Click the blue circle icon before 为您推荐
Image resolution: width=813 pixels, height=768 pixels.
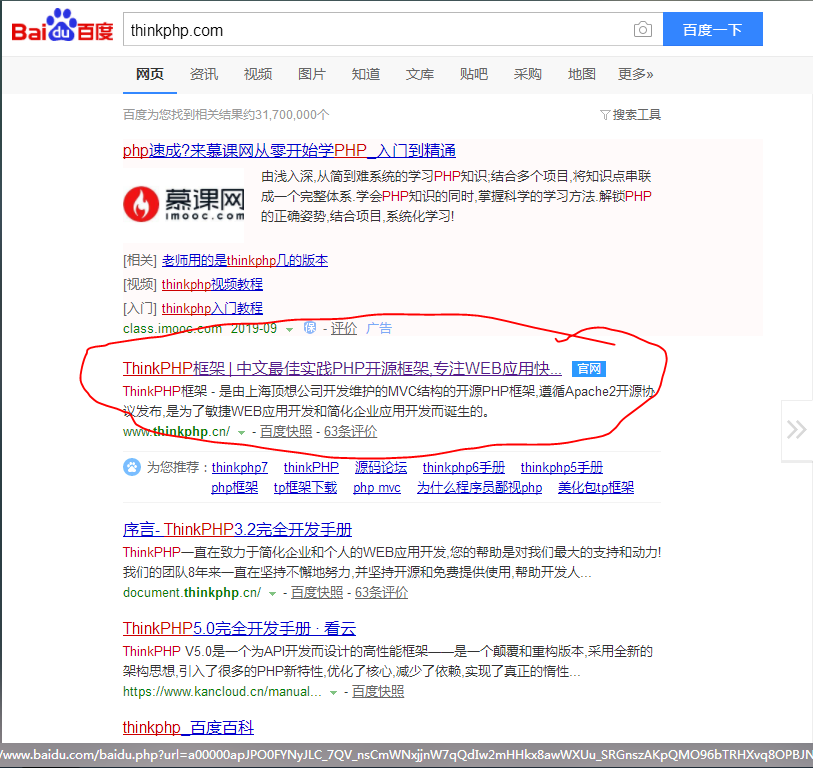131,467
